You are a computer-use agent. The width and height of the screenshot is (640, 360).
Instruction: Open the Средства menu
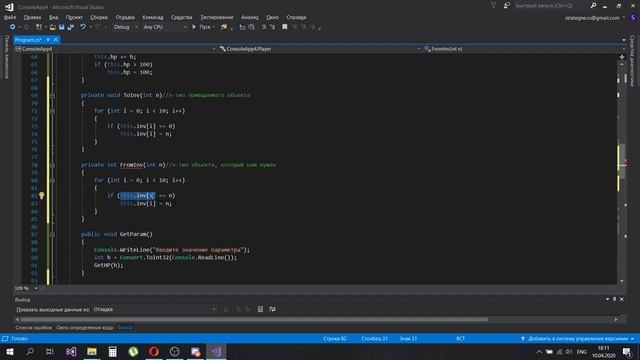[x=182, y=17]
